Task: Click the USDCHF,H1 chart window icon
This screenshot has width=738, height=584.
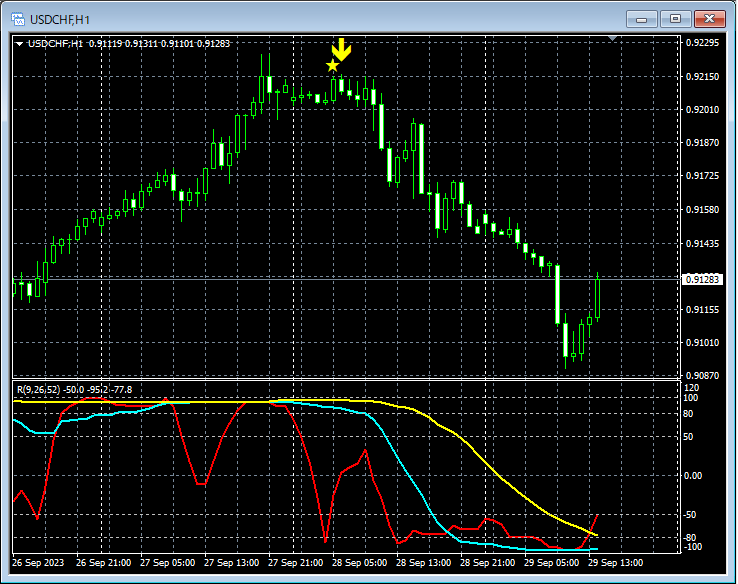Action: 18,19
